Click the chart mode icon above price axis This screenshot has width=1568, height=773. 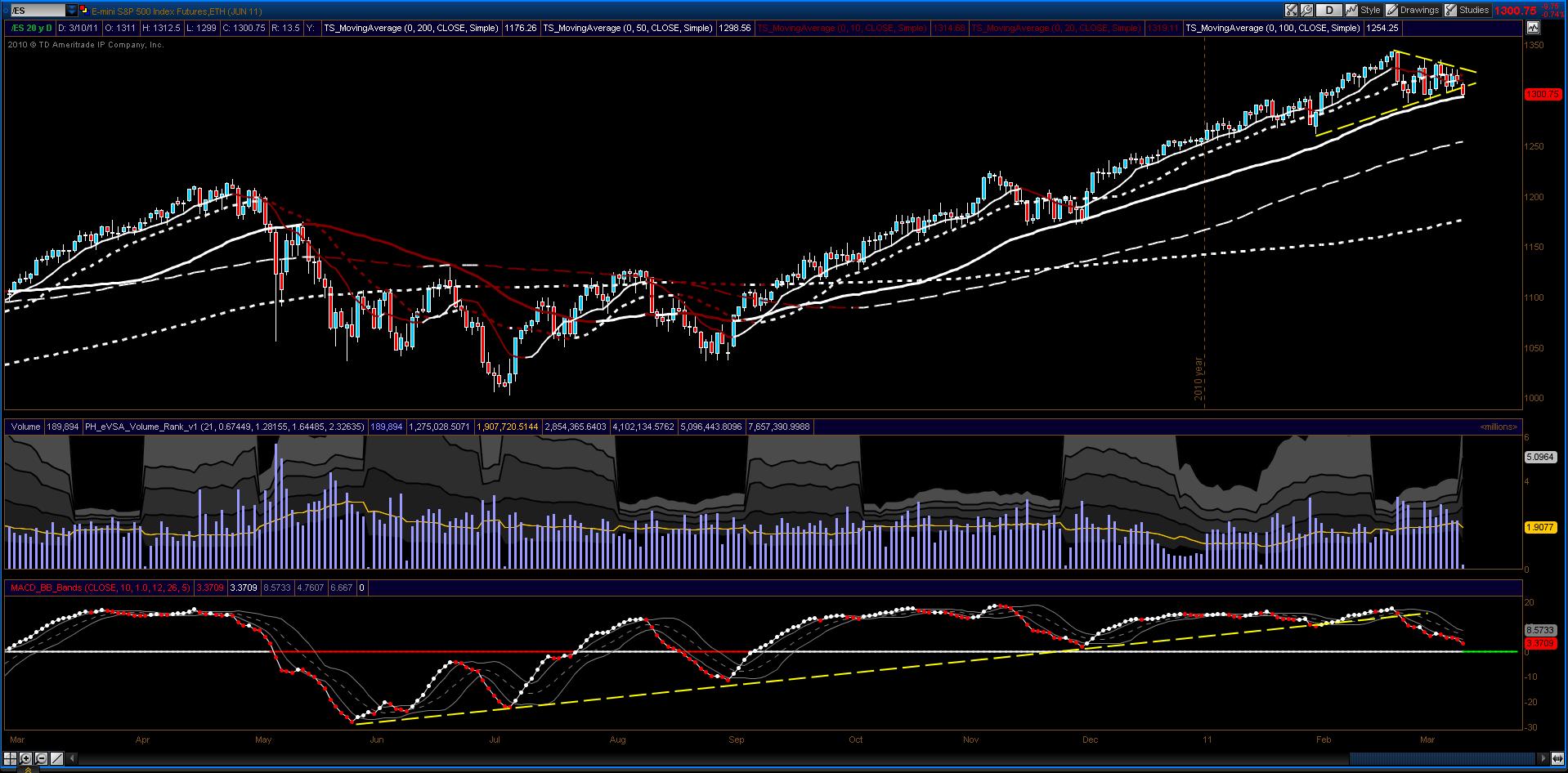(x=1532, y=28)
